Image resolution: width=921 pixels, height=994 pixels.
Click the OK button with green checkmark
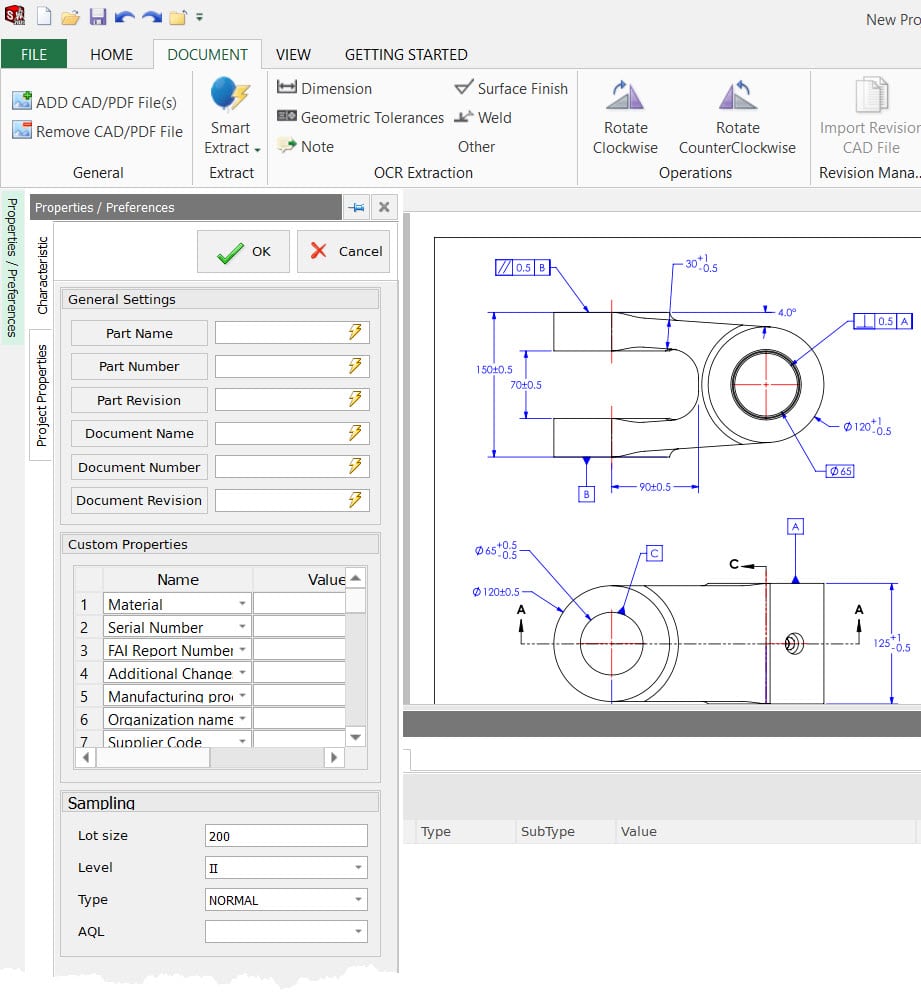243,251
